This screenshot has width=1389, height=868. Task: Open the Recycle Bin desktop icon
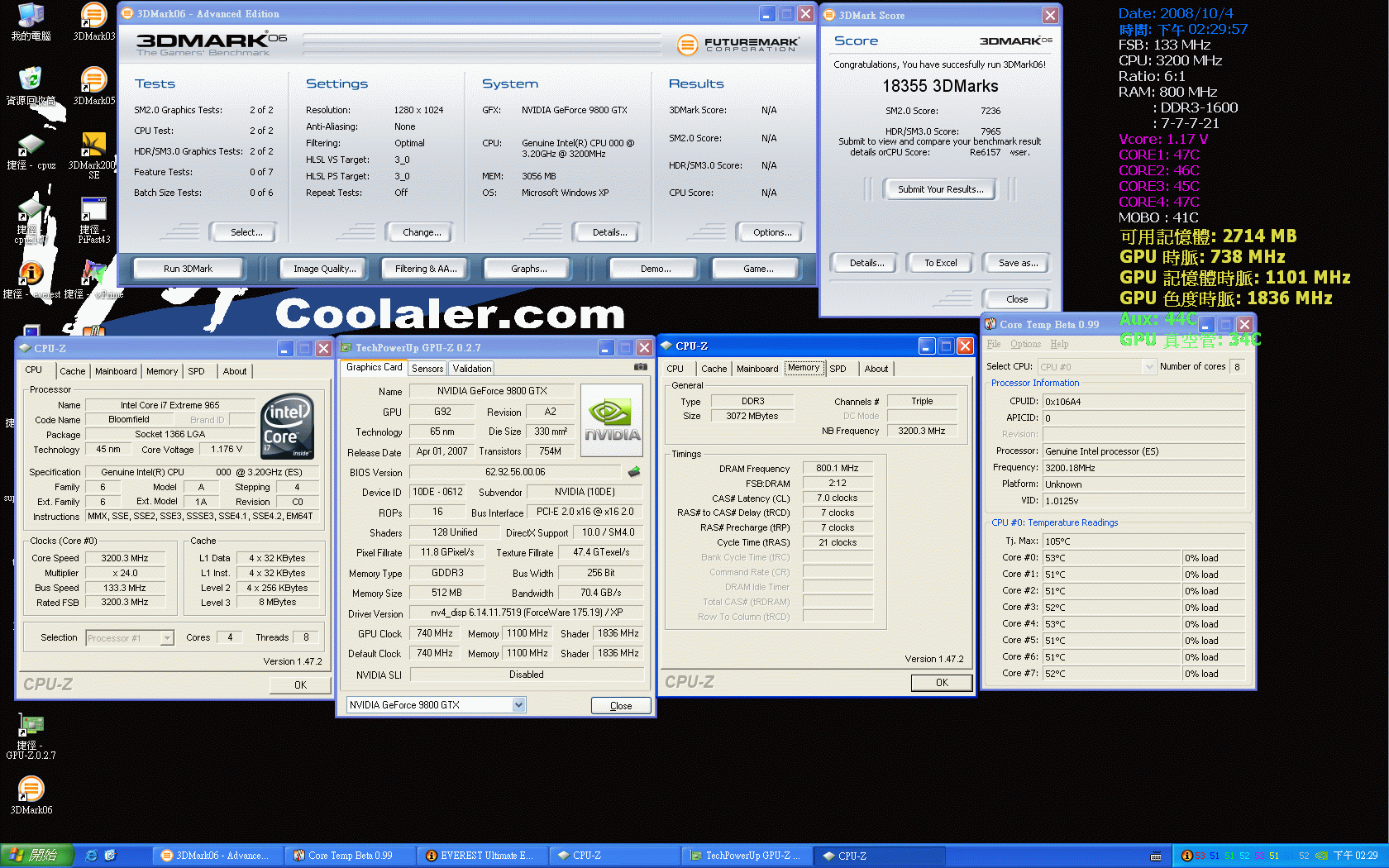pos(31,86)
